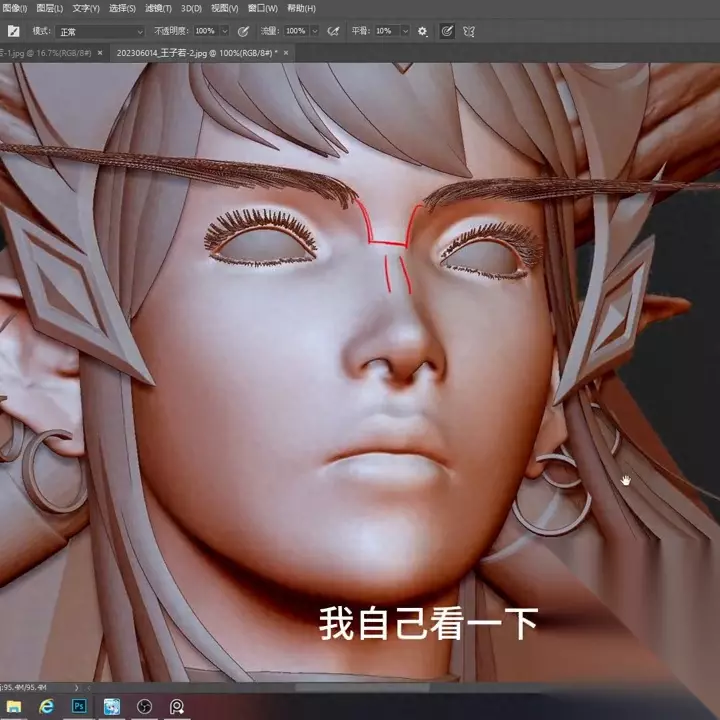This screenshot has height=720, width=720.
Task: Expand the status bar info arrow
Action: pos(77,687)
